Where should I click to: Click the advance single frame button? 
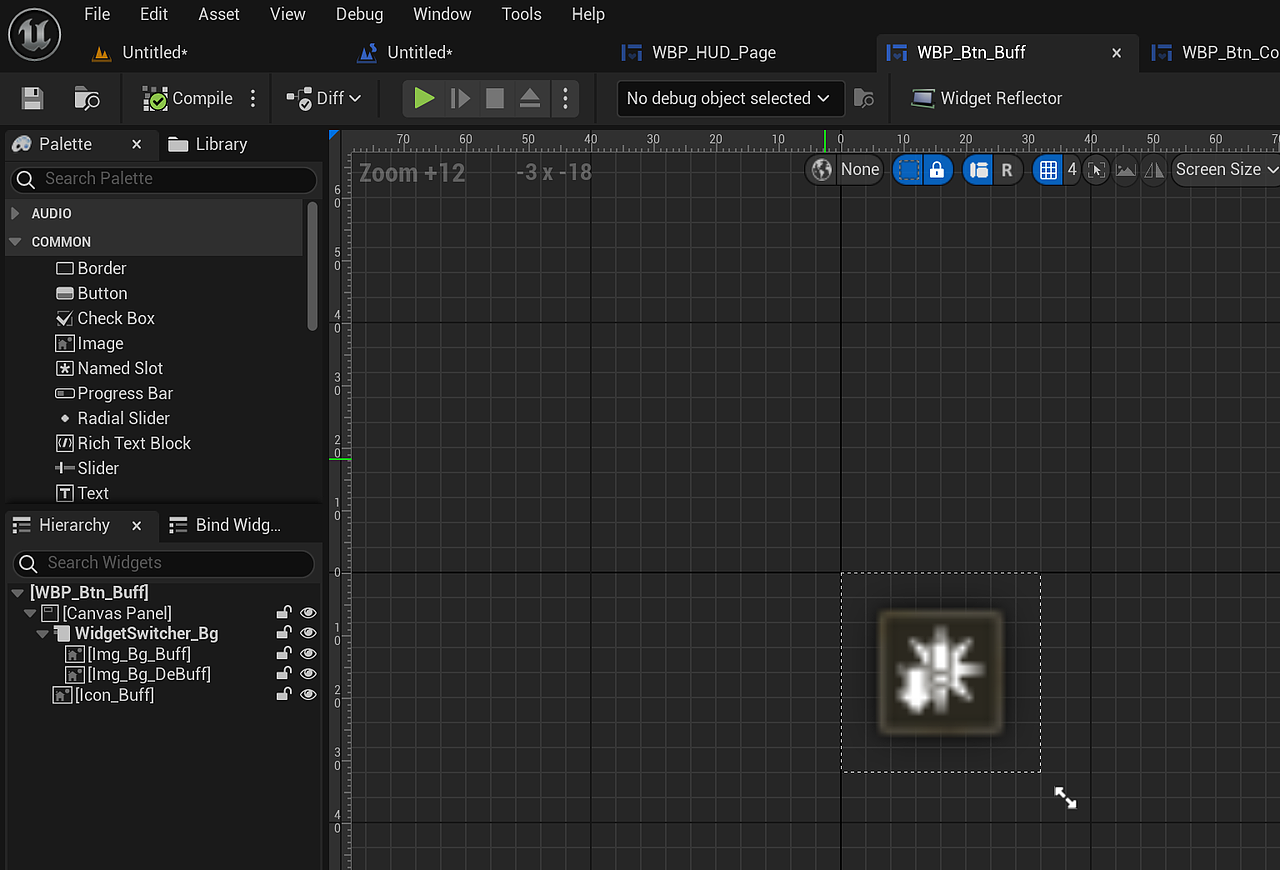pyautogui.click(x=460, y=98)
